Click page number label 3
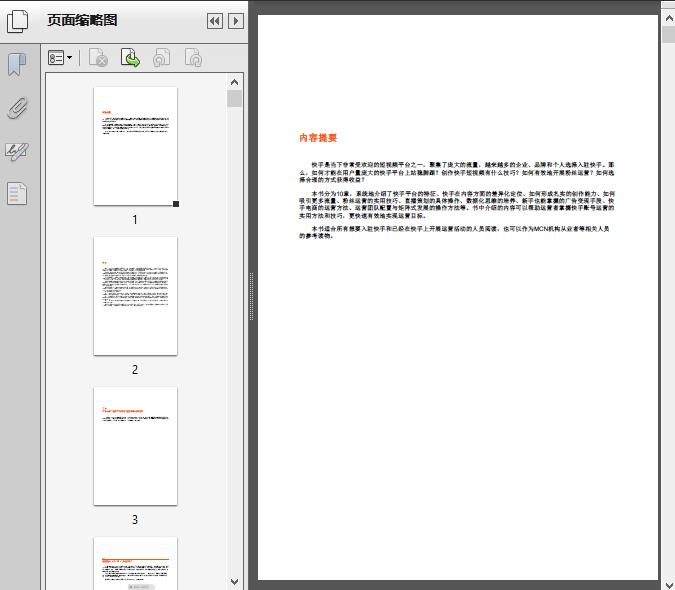This screenshot has width=675, height=590. (135, 520)
